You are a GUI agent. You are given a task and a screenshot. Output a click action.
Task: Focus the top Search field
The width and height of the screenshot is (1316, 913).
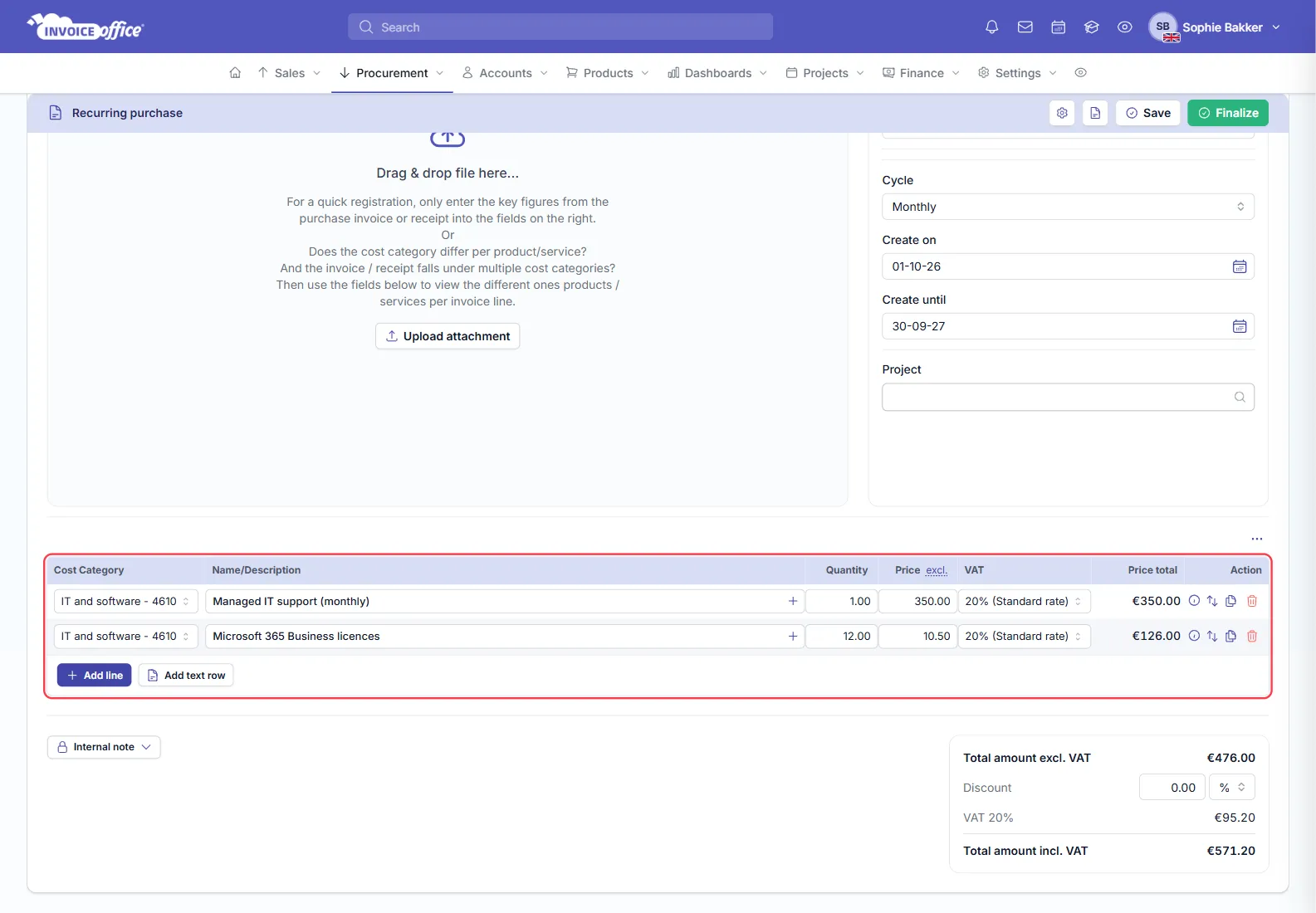(560, 27)
